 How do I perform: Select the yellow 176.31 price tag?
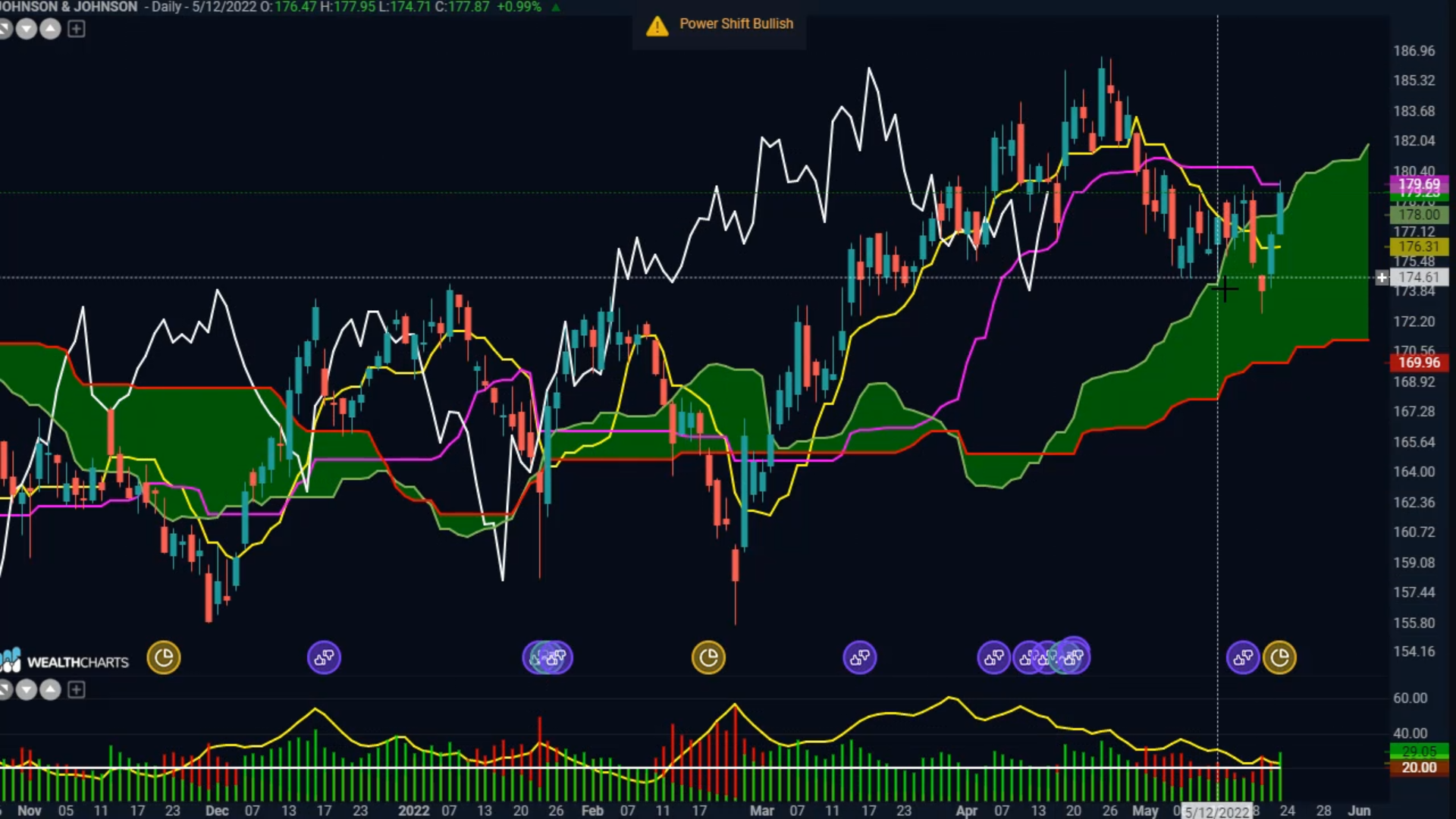click(1419, 246)
